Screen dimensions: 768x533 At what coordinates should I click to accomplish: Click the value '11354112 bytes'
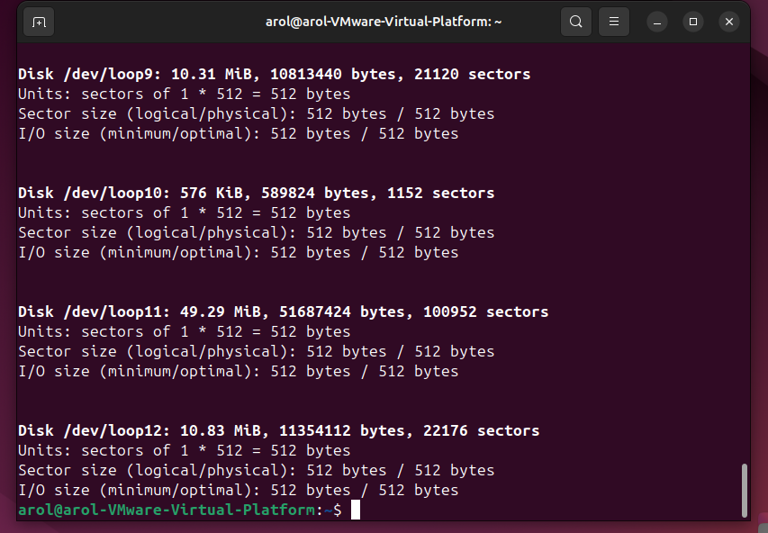[x=342, y=432]
